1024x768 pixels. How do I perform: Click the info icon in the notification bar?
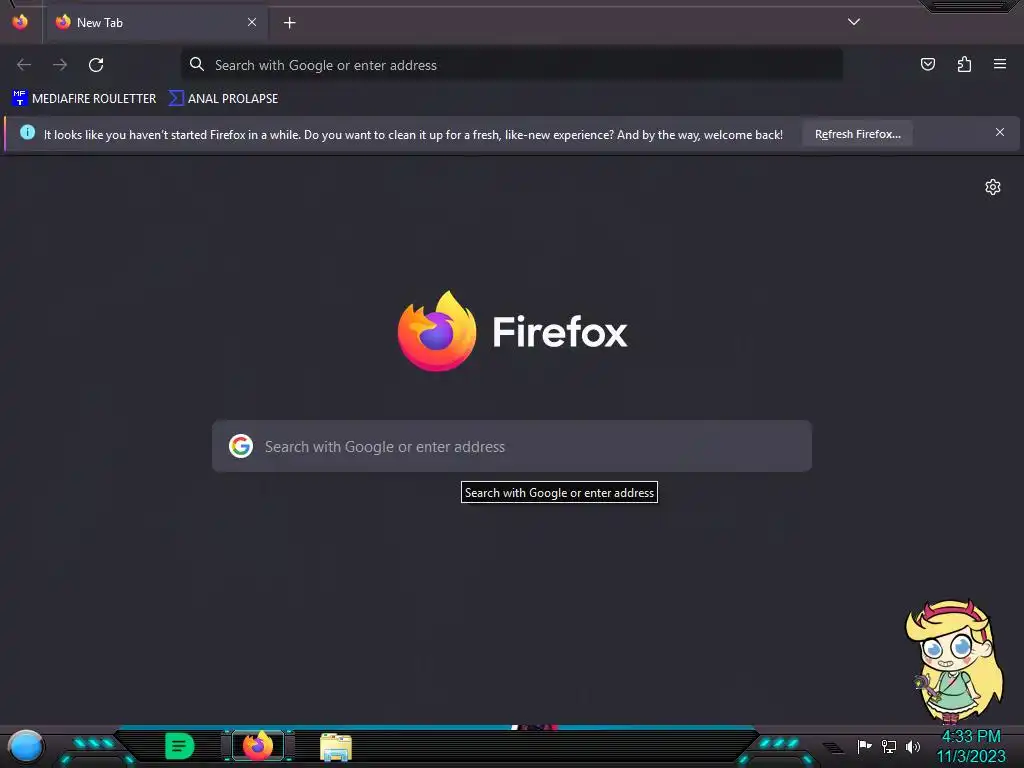[27, 133]
